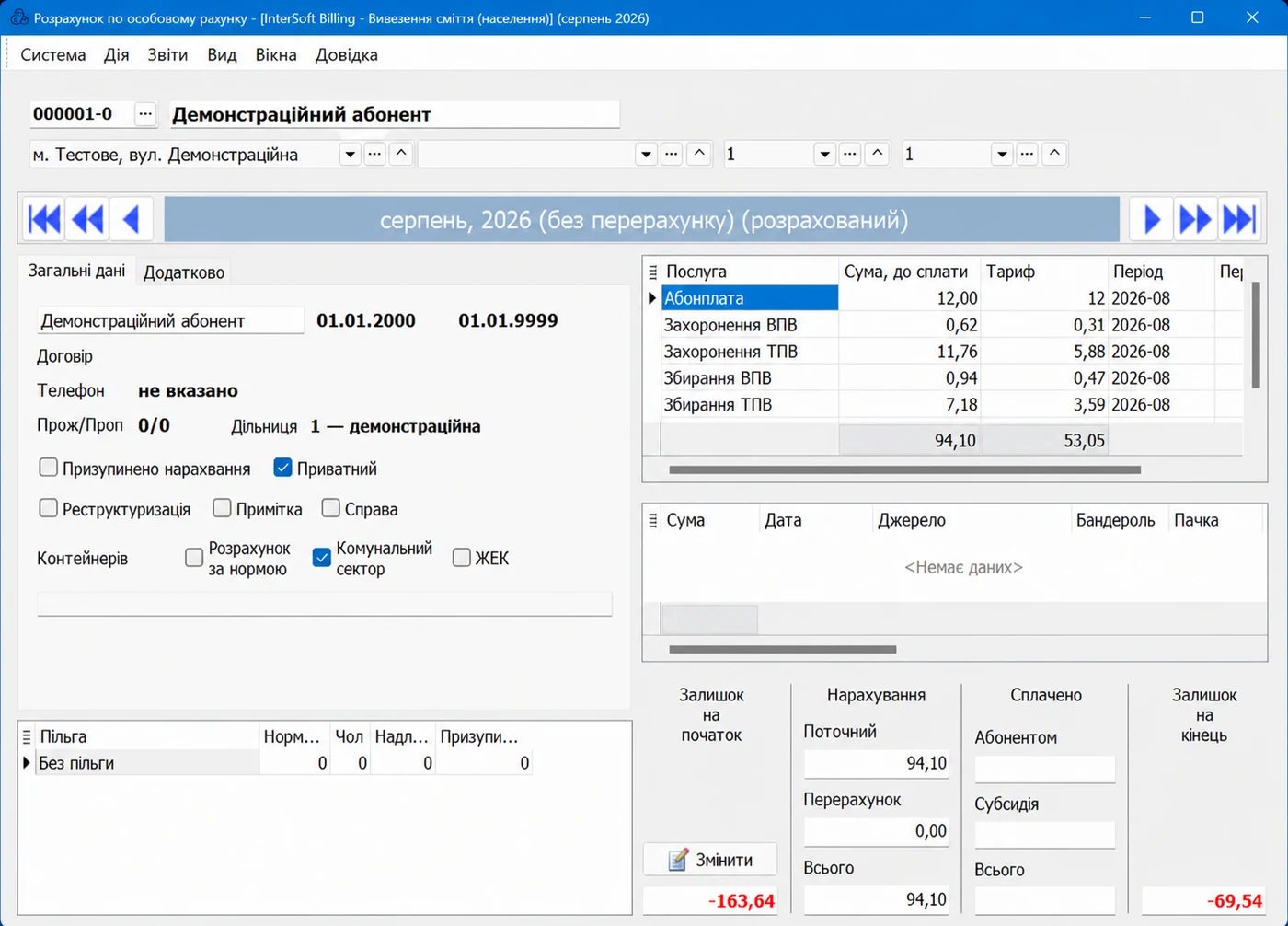1288x926 pixels.
Task: Click the Тариф column header
Action: click(1044, 272)
